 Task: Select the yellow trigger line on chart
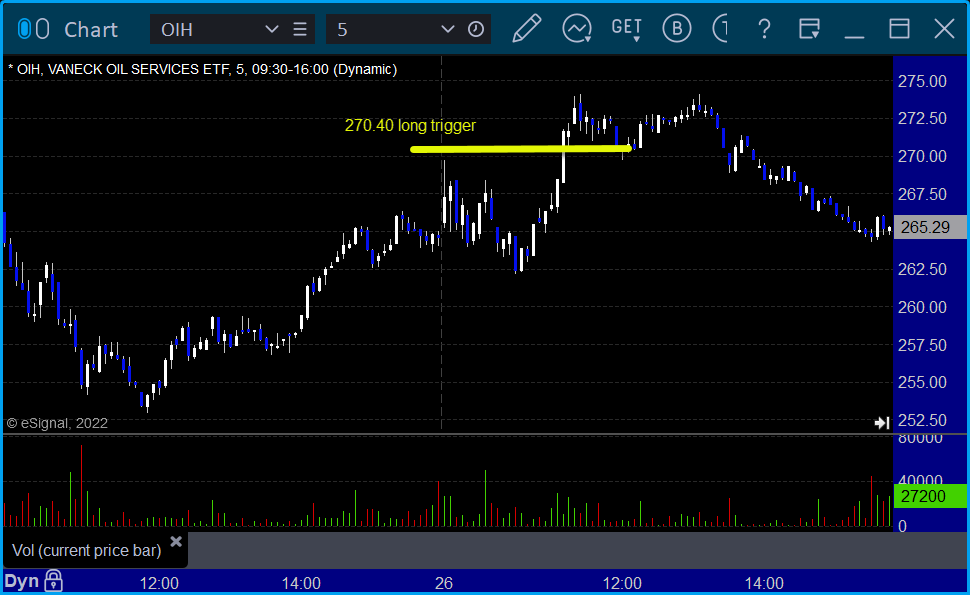tap(520, 148)
